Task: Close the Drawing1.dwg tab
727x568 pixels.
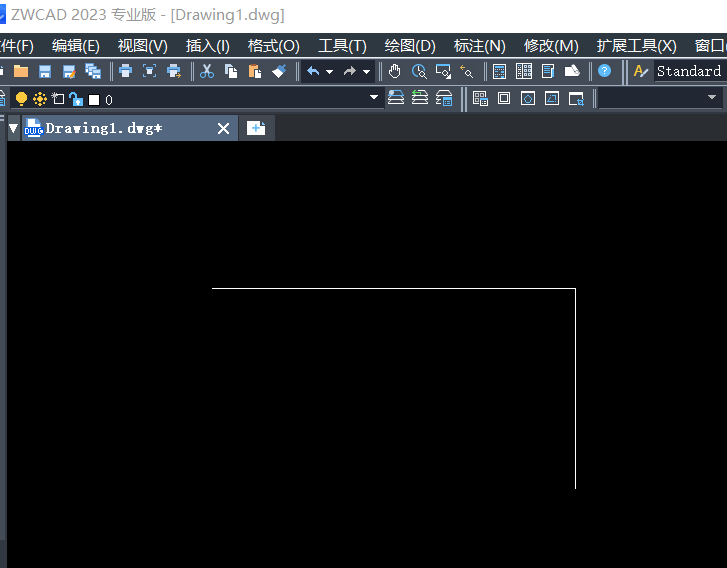Action: pos(223,128)
